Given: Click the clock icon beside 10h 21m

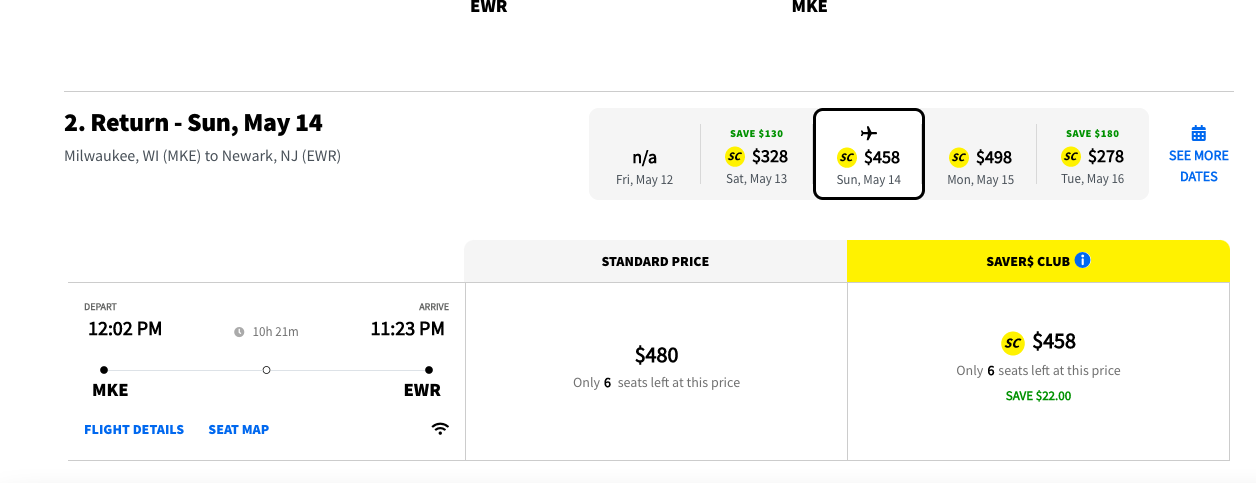Looking at the screenshot, I should click(x=239, y=332).
